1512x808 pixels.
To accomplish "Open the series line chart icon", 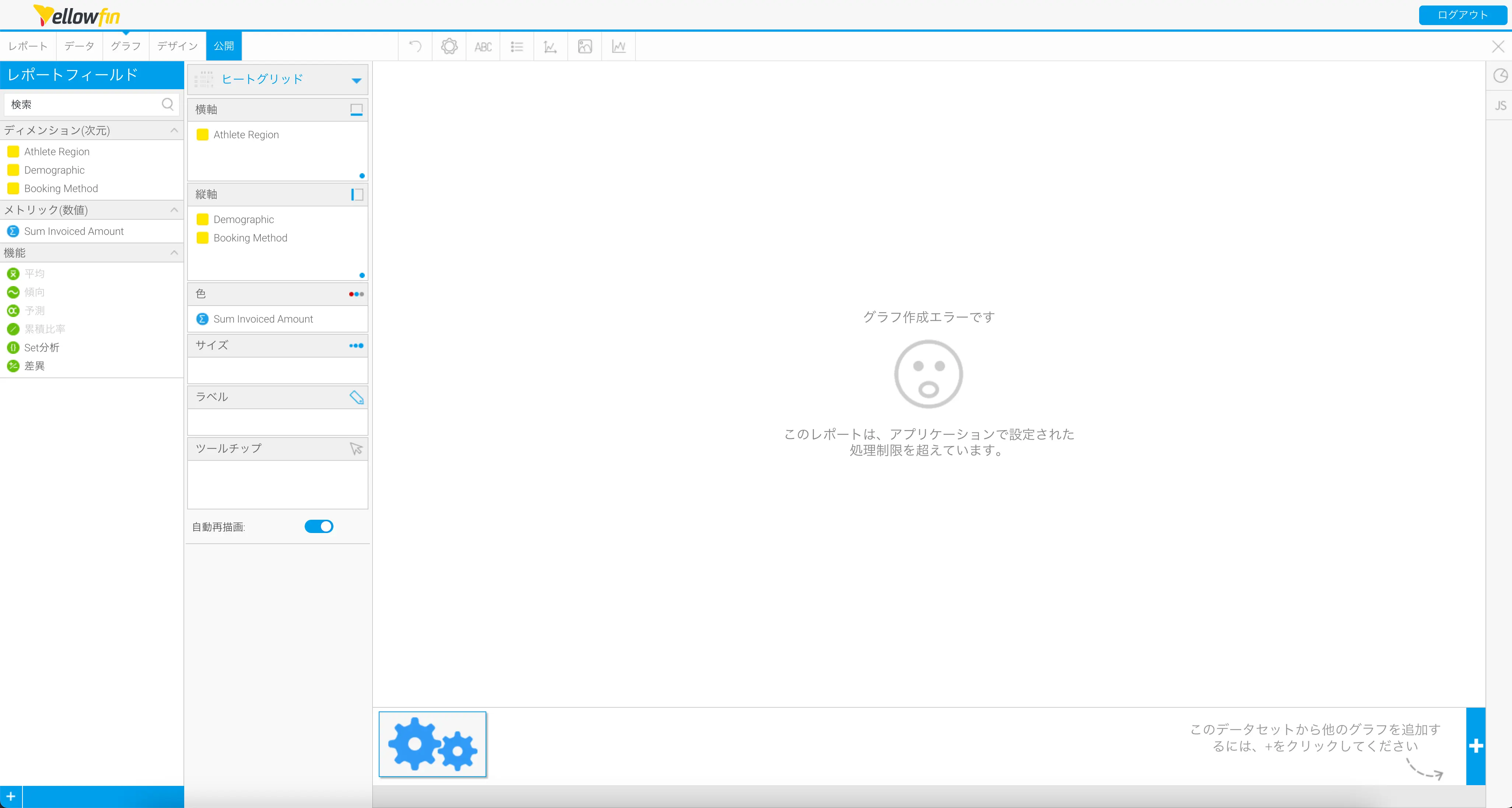I will (x=619, y=46).
